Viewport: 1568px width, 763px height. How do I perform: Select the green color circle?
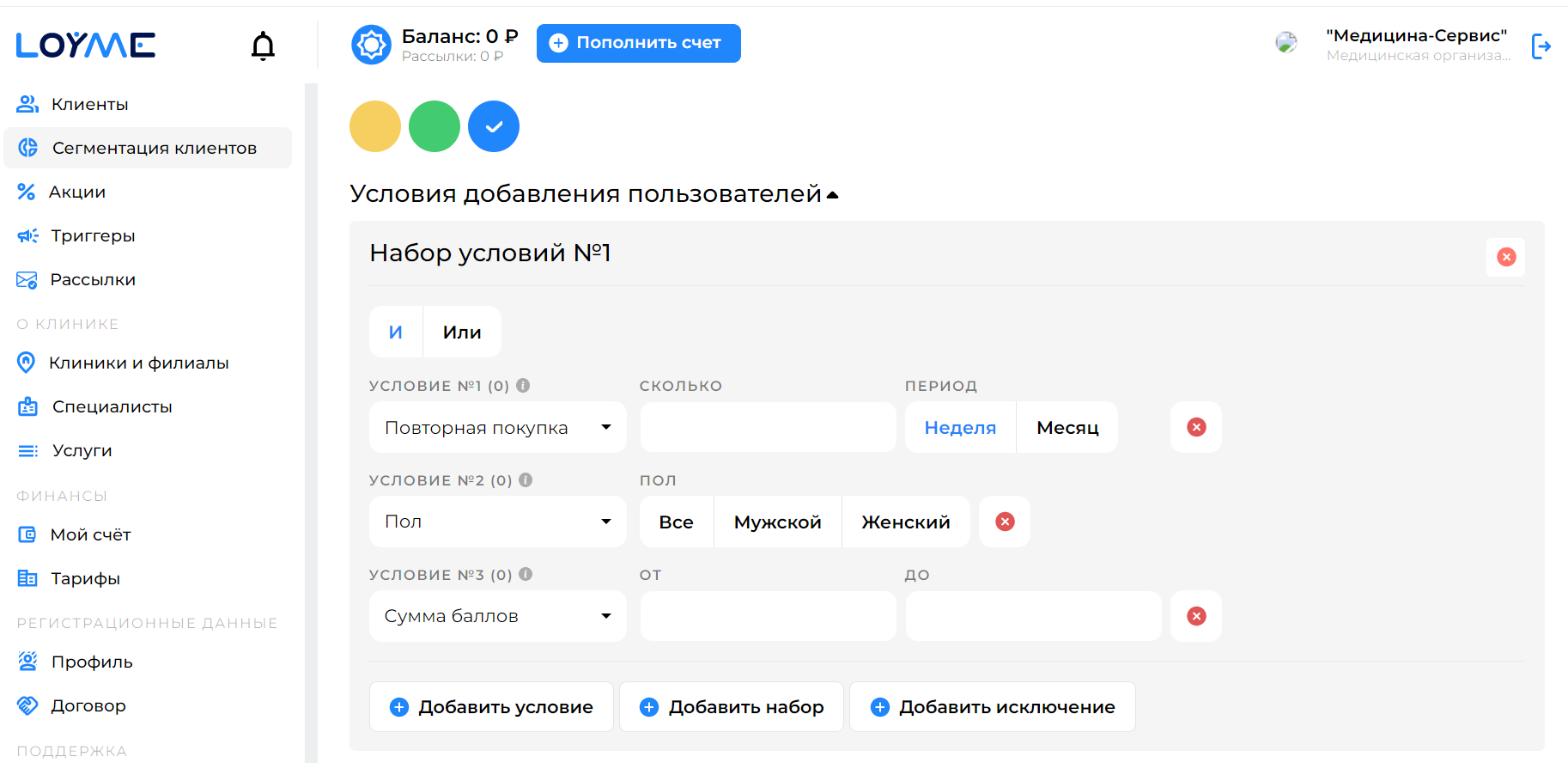click(x=435, y=126)
